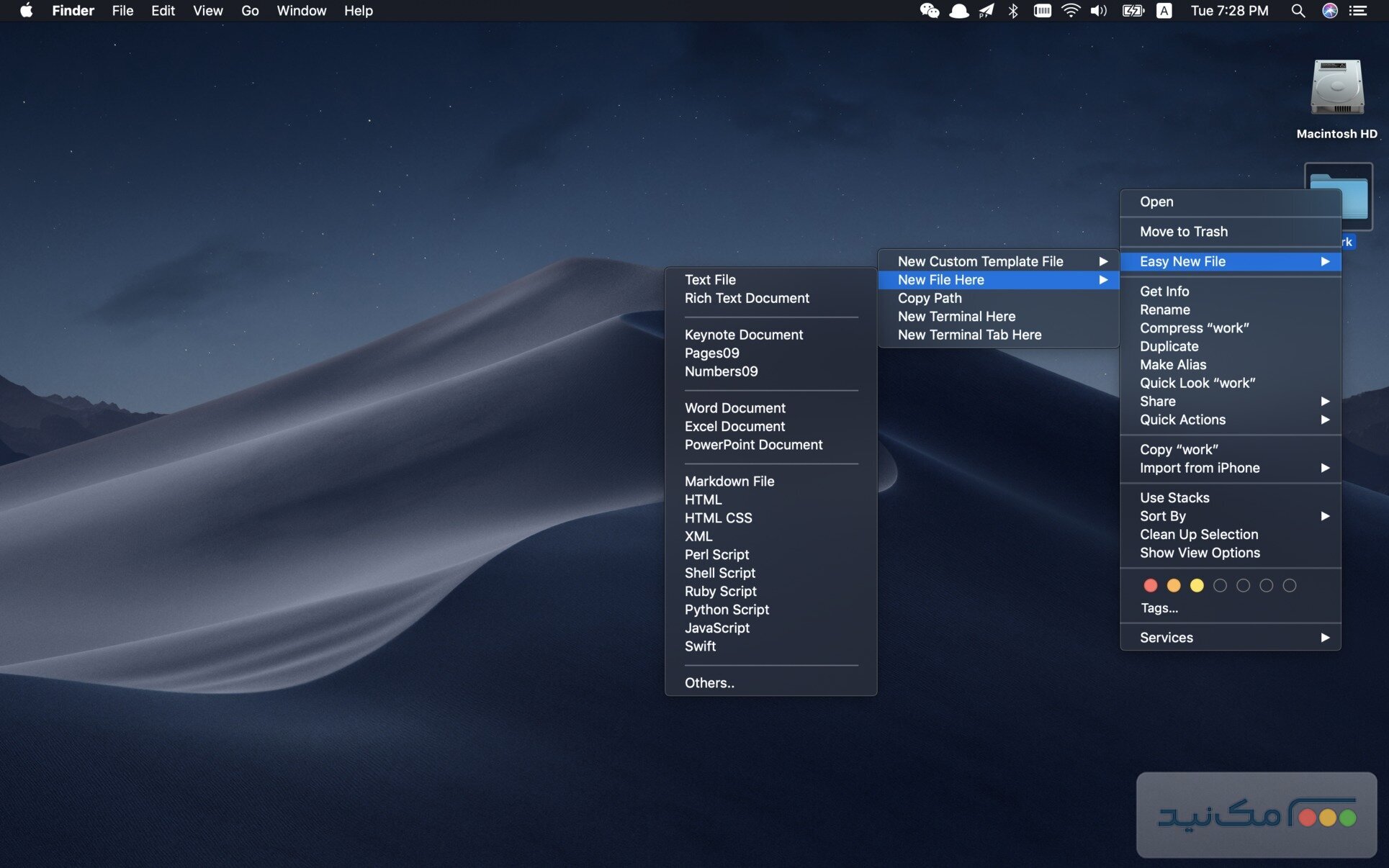
Task: Click the battery charging status icon
Action: [1133, 11]
